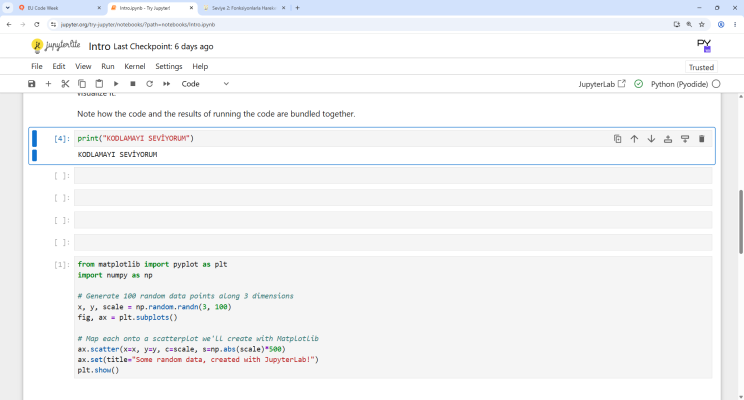The image size is (744, 400).
Task: Restart kernel and run all cells
Action: pos(167,84)
